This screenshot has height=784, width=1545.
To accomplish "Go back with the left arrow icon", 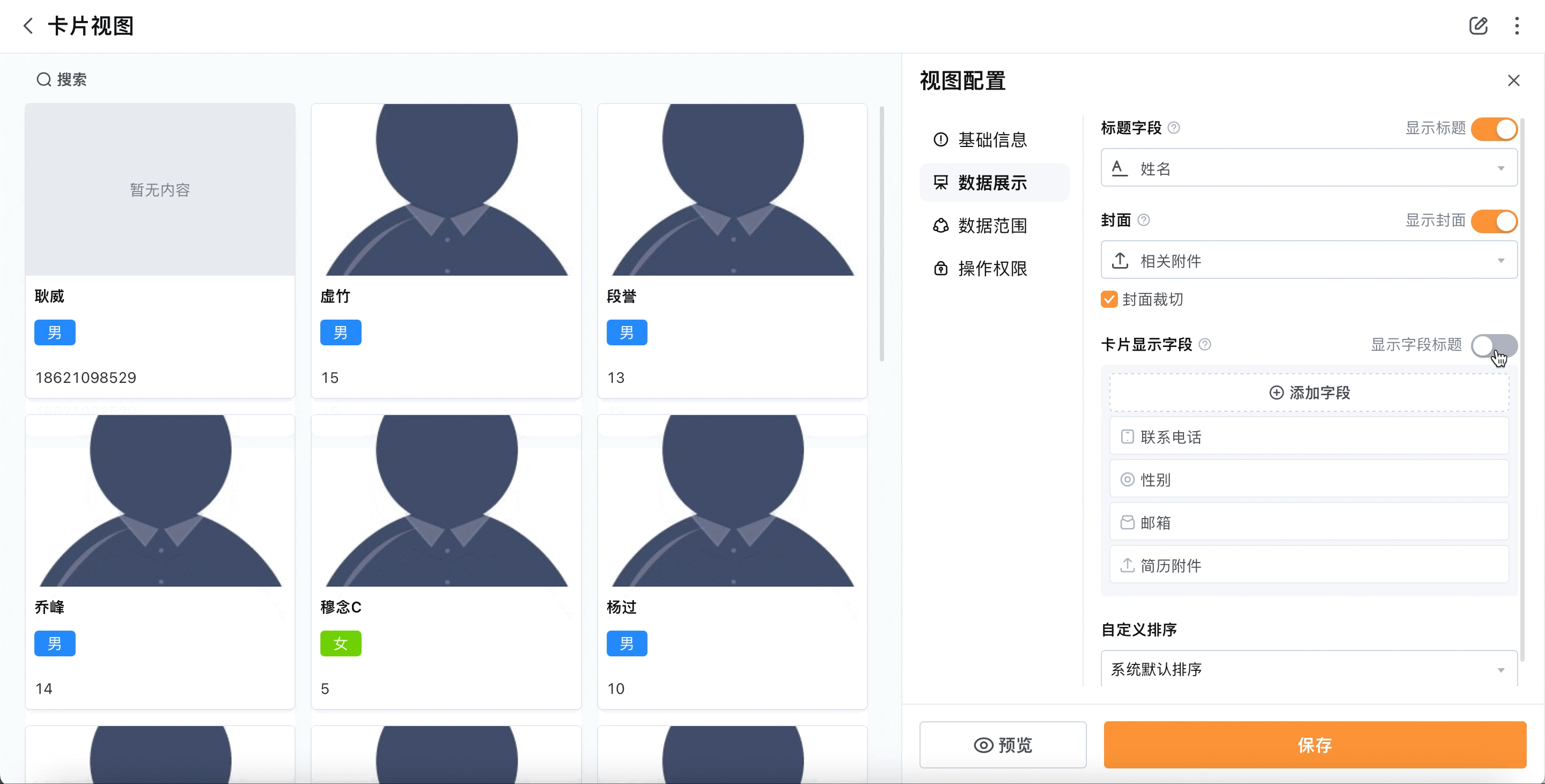I will (x=28, y=26).
